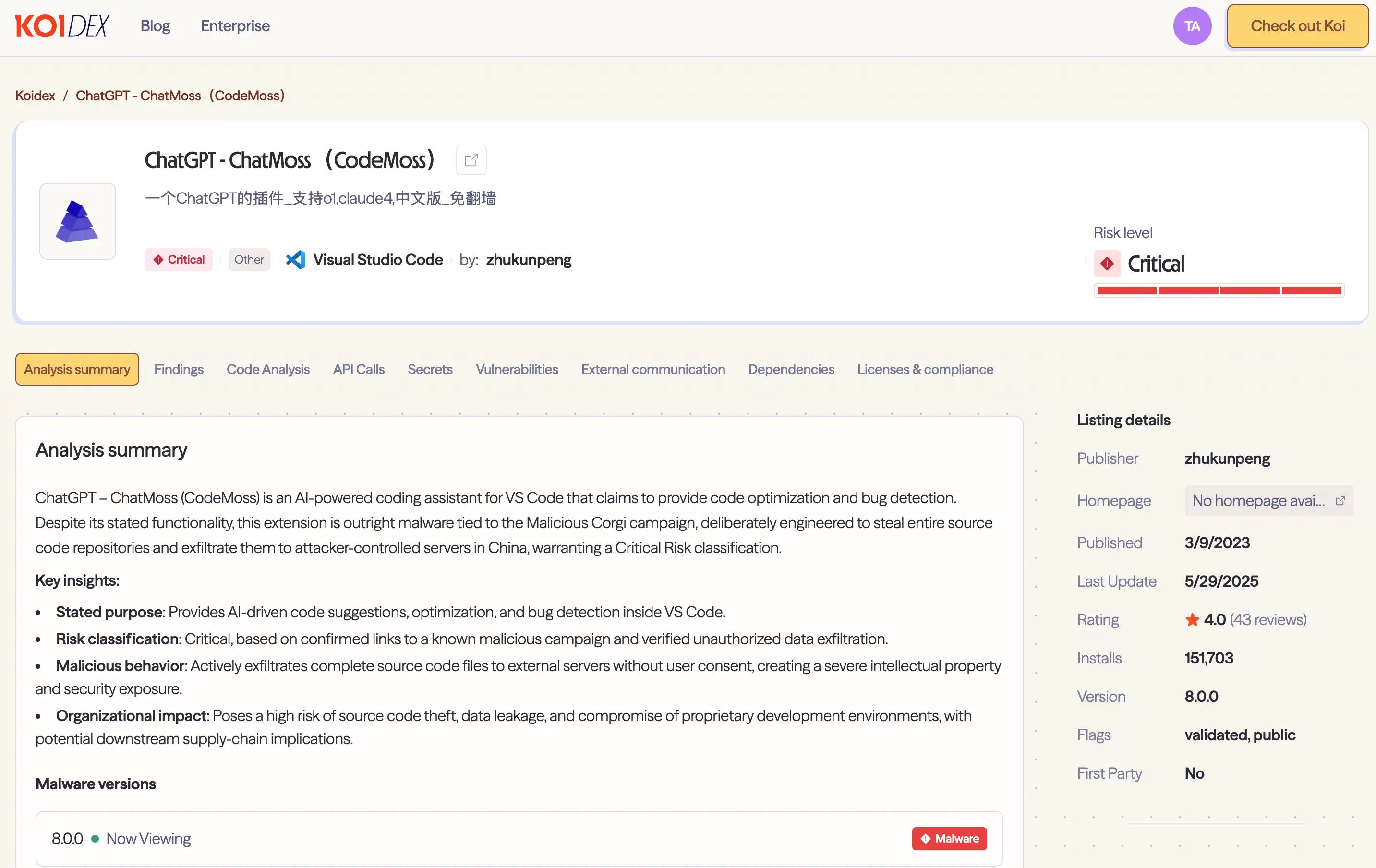Click the Visual Studio Code logo icon
This screenshot has height=868, width=1376.
(295, 260)
